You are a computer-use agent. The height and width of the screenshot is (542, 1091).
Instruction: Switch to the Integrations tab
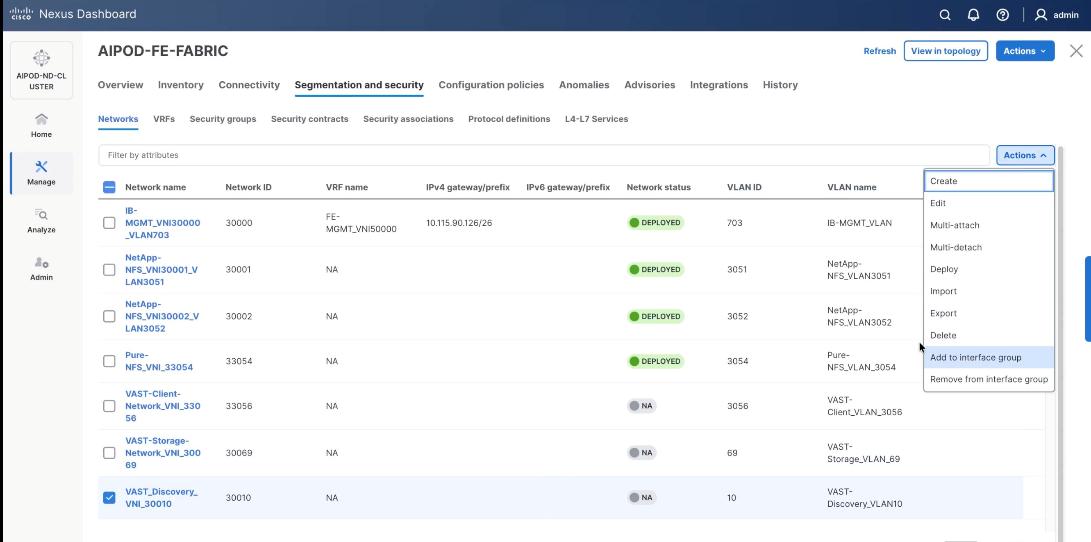tap(719, 85)
